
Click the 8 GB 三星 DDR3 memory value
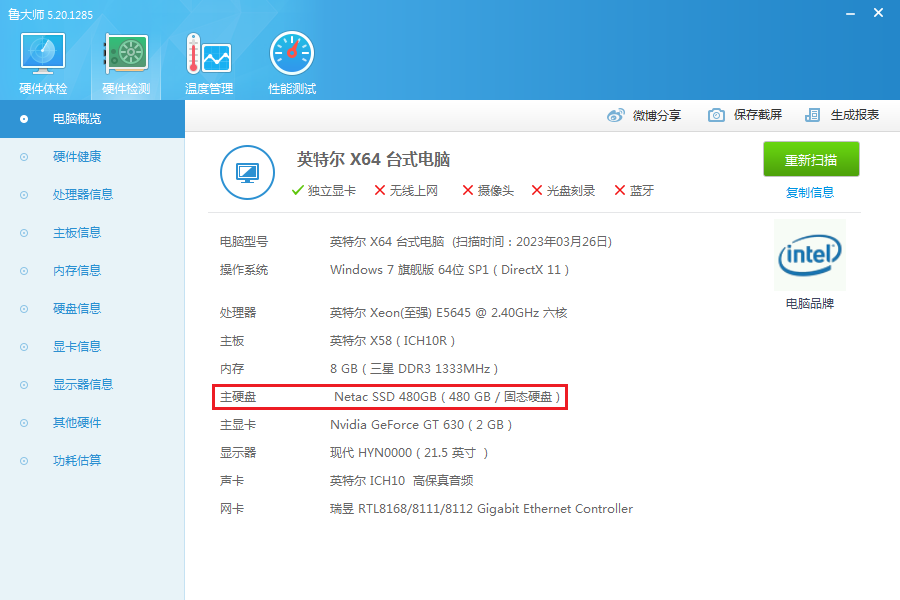(414, 369)
